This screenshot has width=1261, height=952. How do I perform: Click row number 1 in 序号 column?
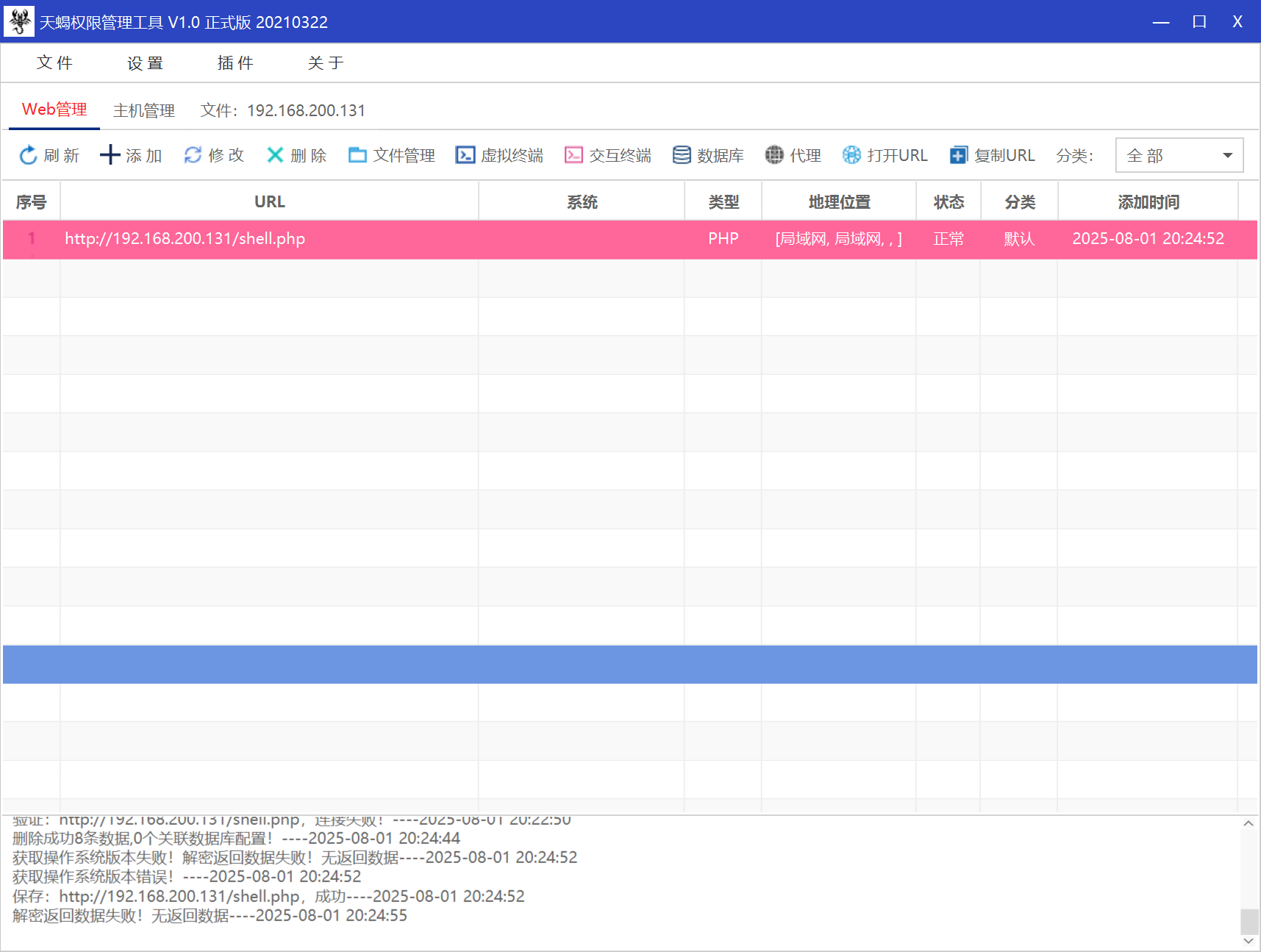click(32, 239)
